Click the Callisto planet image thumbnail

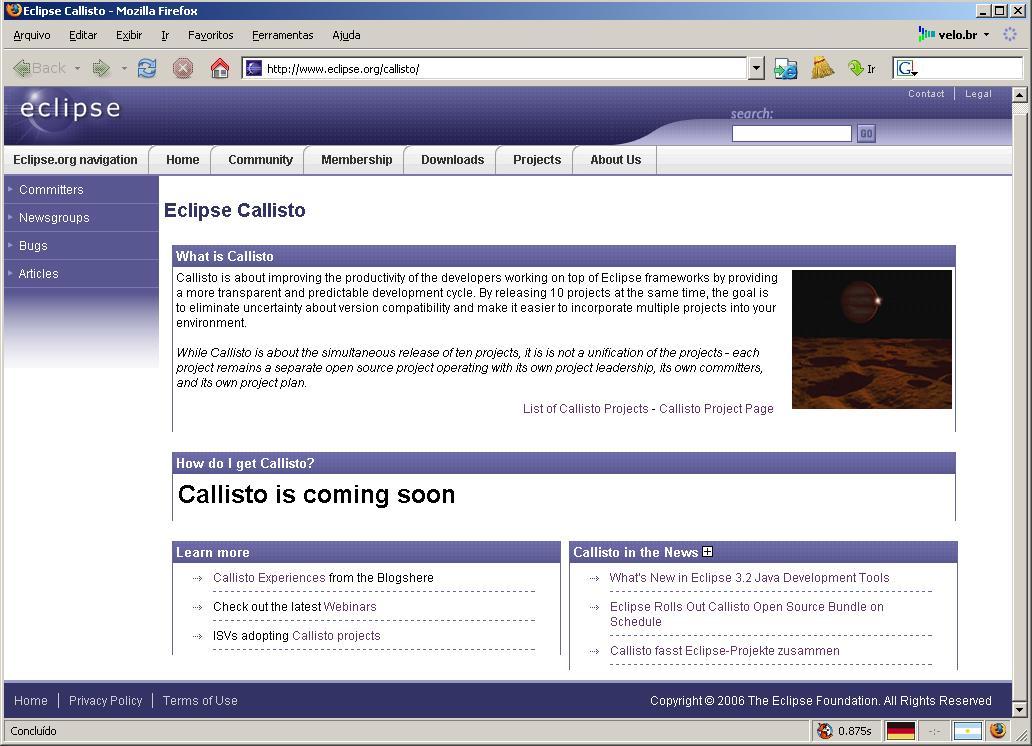click(871, 339)
